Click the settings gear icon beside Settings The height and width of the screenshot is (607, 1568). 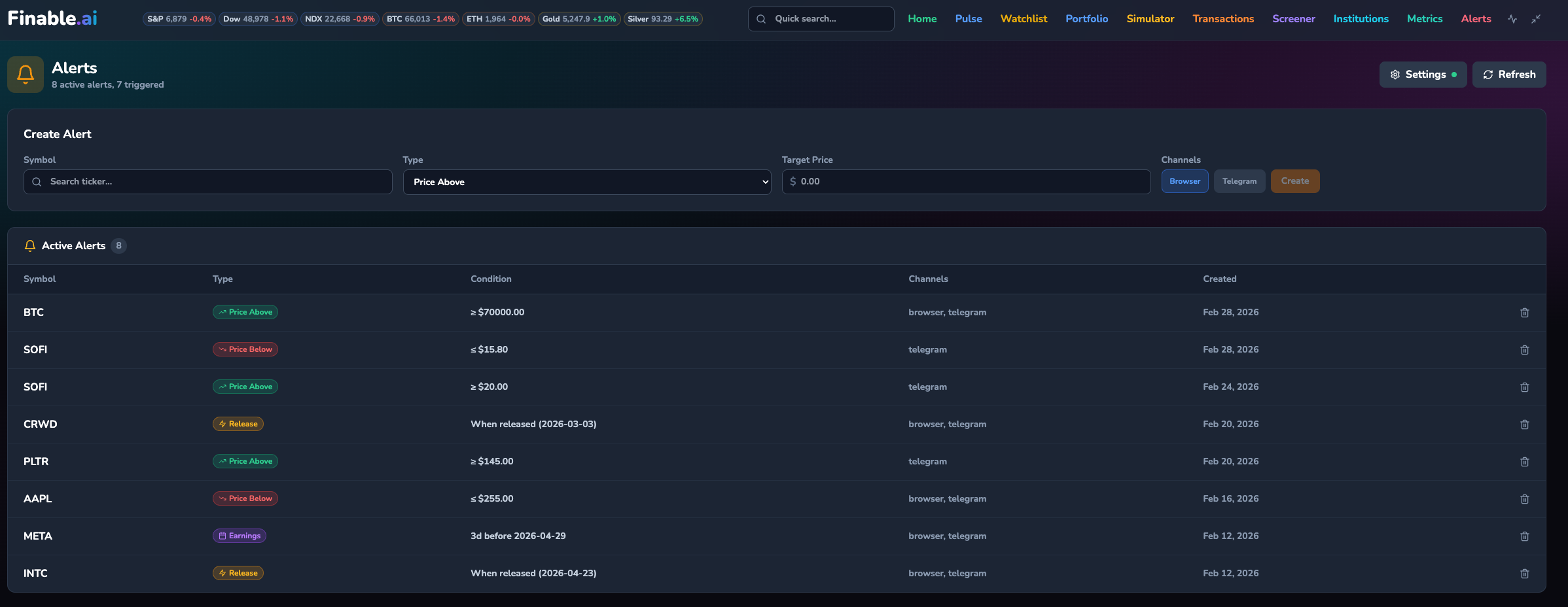1395,74
